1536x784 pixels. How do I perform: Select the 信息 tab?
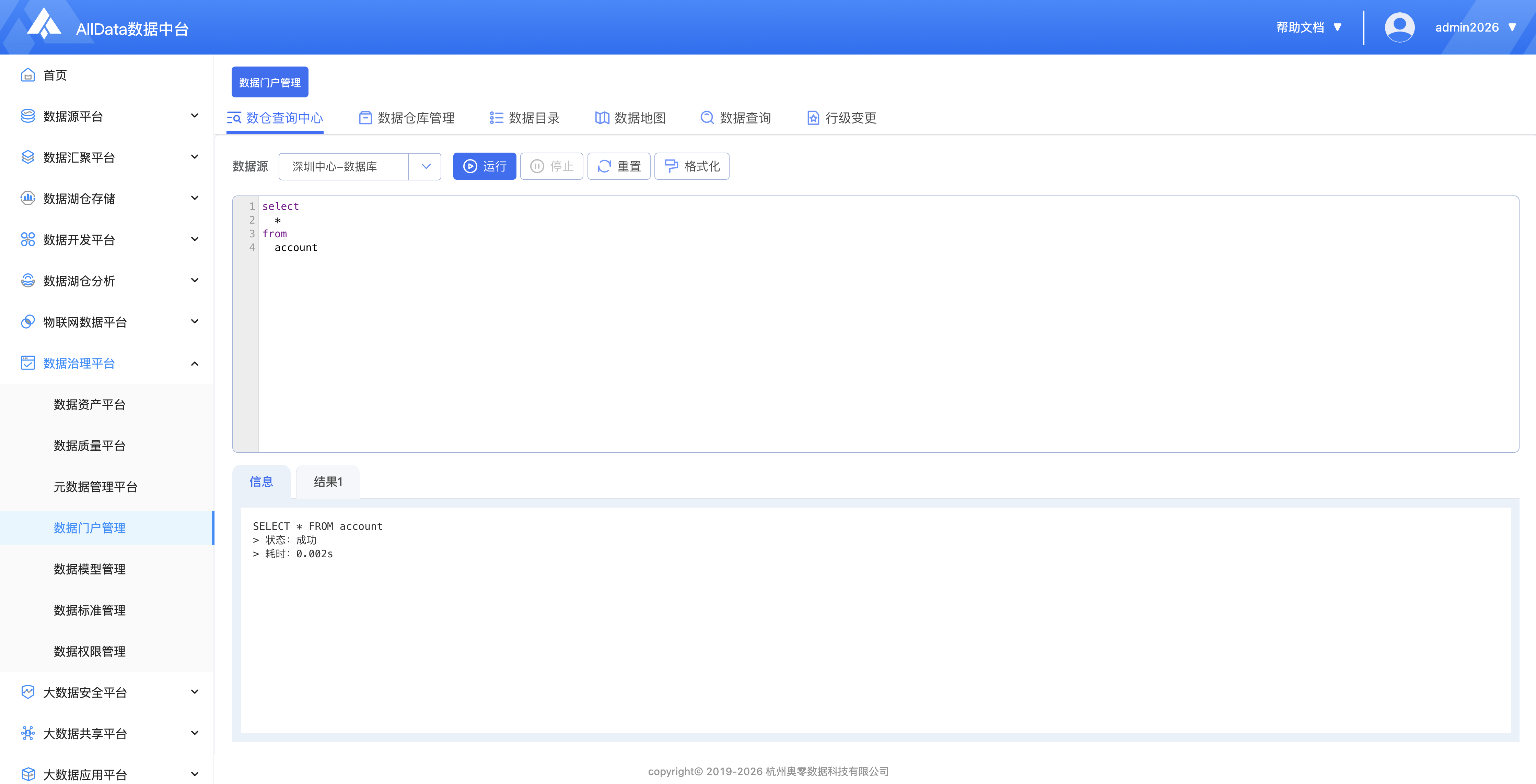[261, 482]
